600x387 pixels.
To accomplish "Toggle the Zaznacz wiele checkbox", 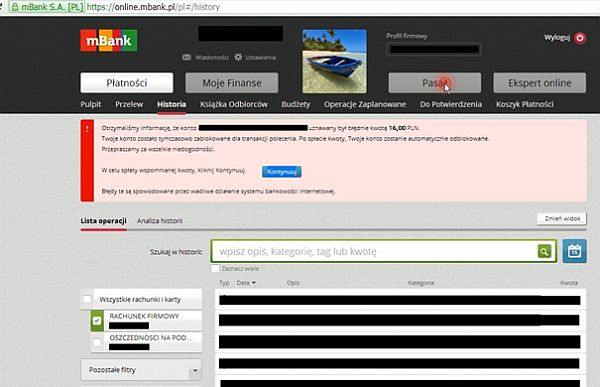I will tap(215, 269).
